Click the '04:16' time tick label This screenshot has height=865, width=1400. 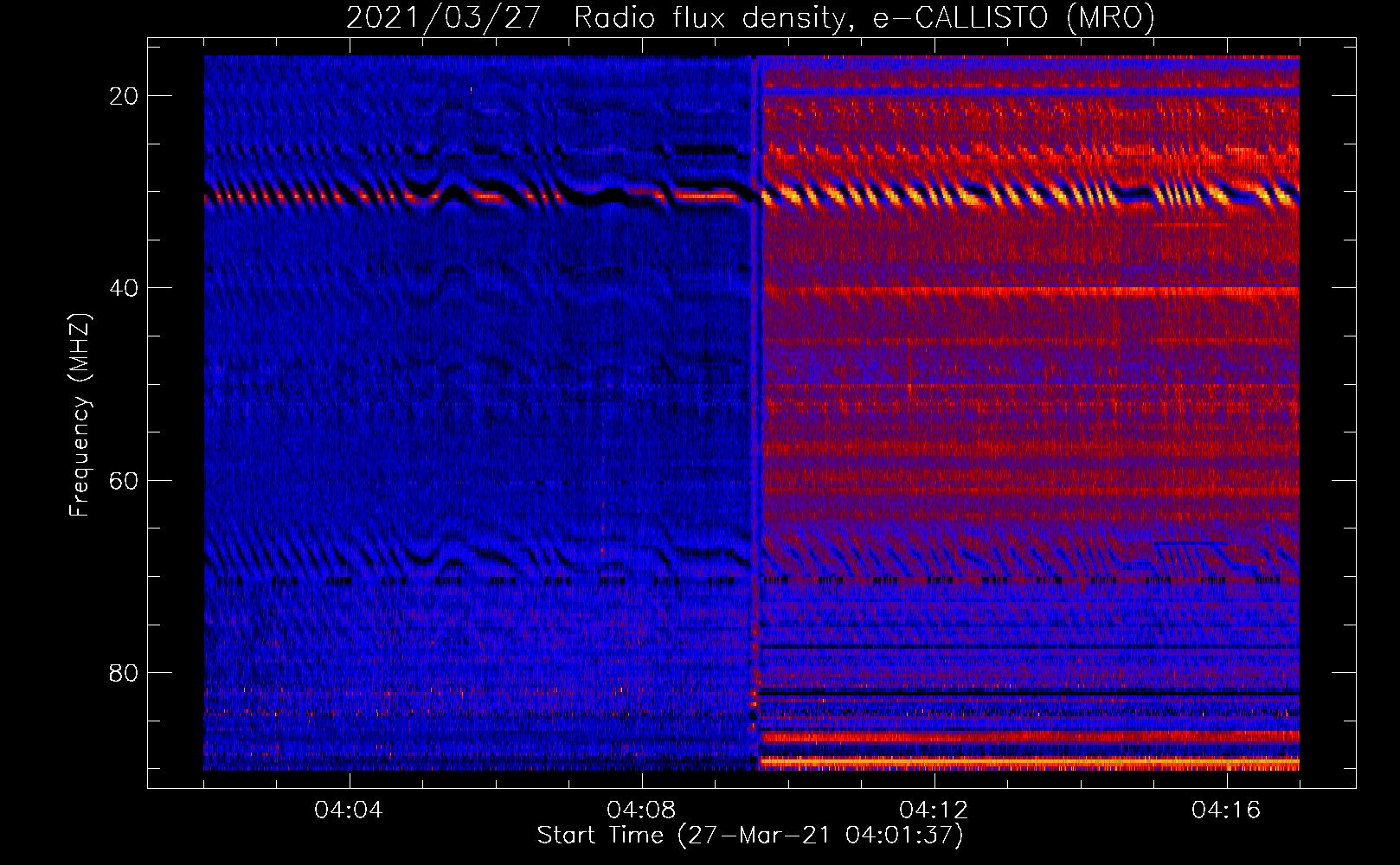click(x=1226, y=811)
